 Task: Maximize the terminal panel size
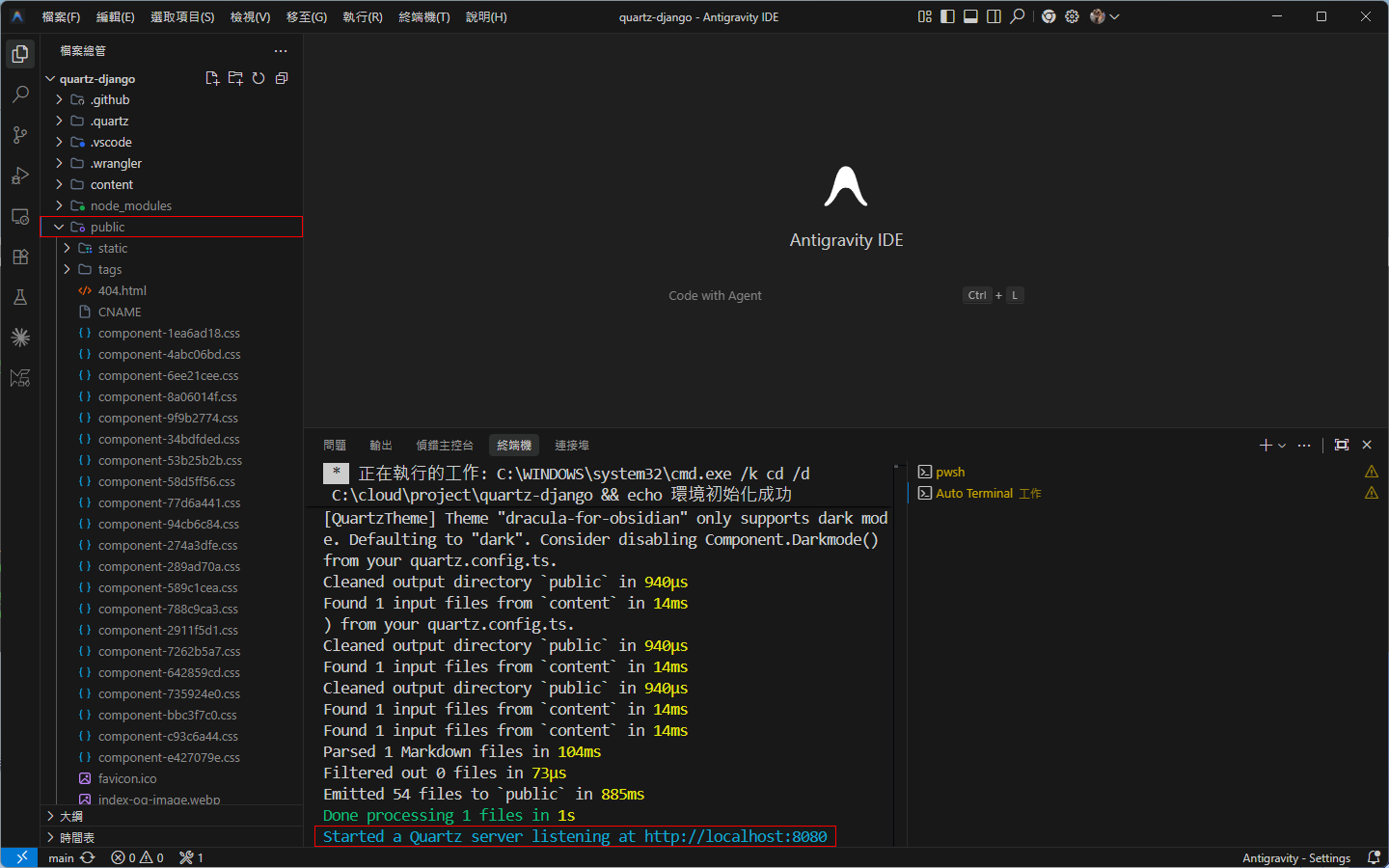click(1342, 445)
